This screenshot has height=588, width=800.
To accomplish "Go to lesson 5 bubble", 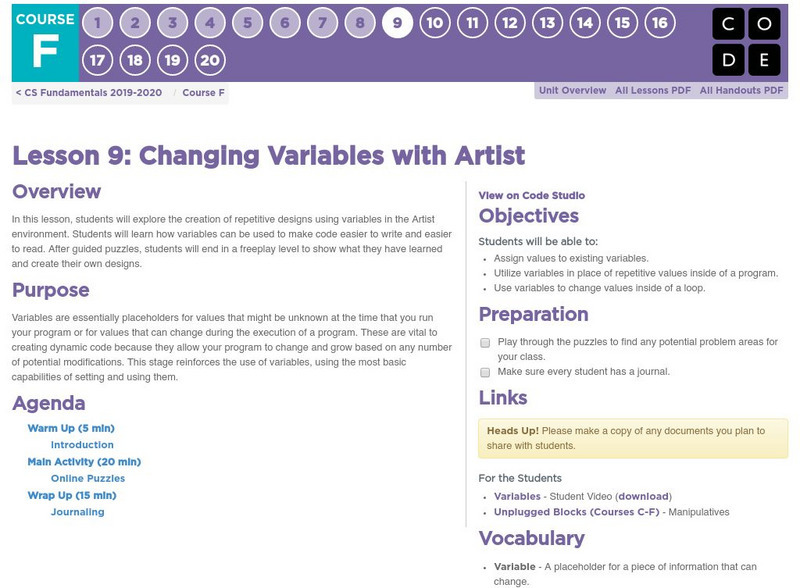I will click(247, 23).
